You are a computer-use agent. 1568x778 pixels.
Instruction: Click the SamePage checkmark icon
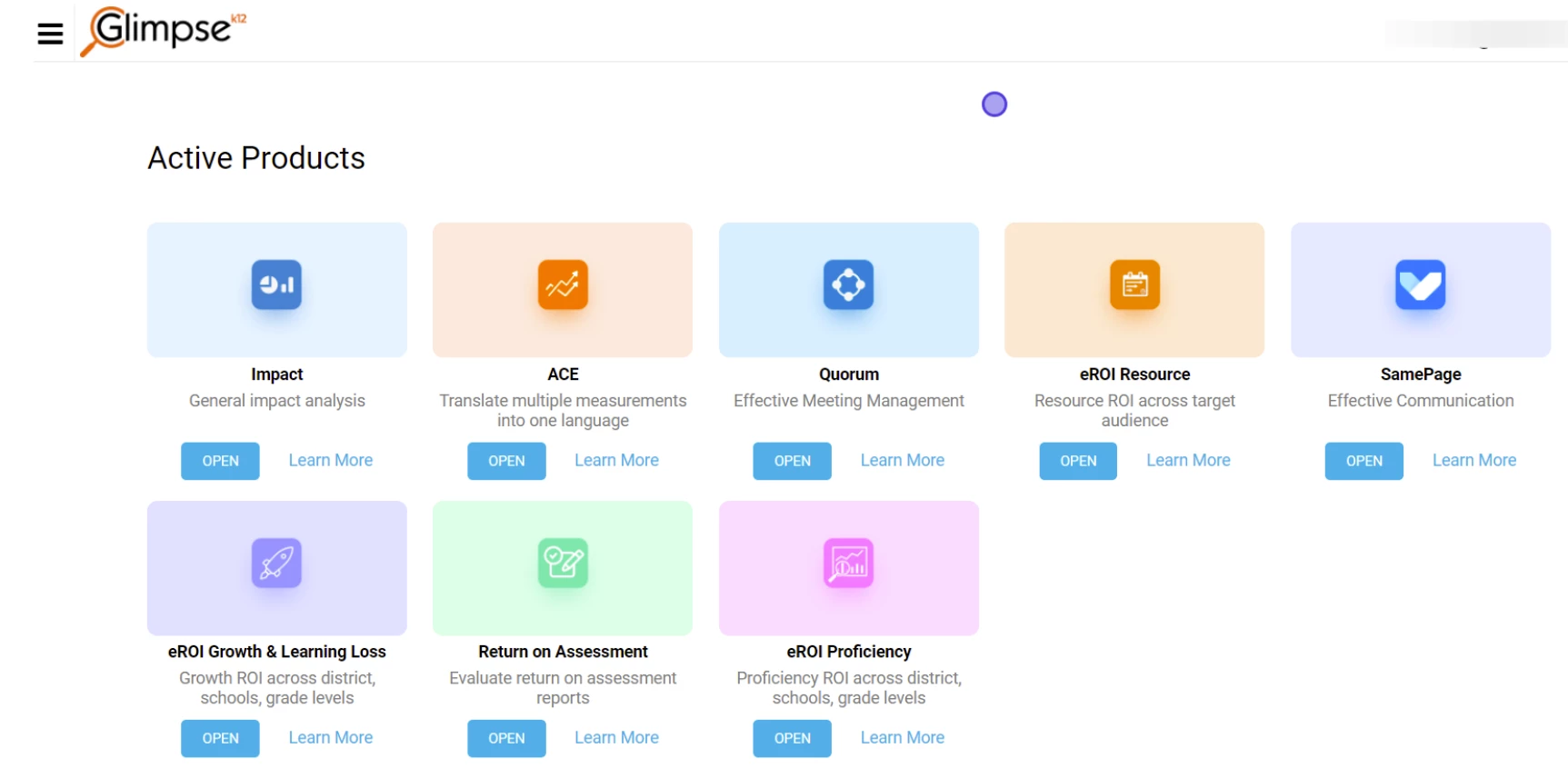point(1420,284)
